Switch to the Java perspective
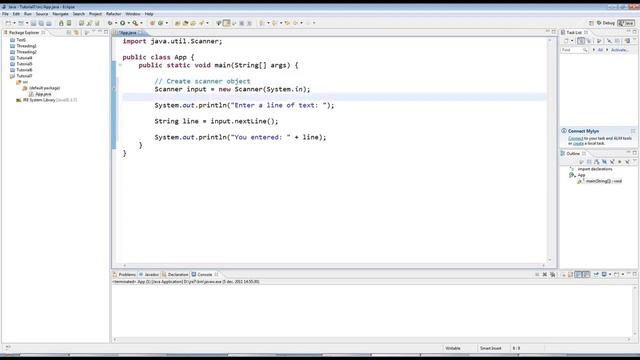The height and width of the screenshot is (360, 640). 626,23
